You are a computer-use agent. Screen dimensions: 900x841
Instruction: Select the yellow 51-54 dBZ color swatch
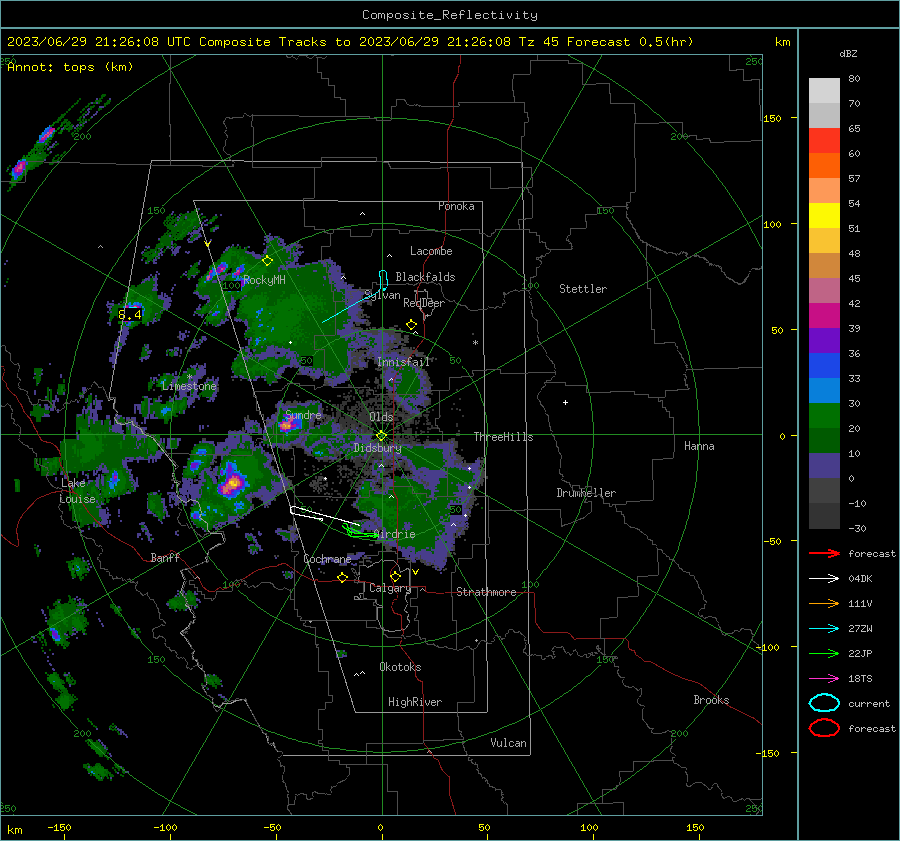tap(824, 216)
